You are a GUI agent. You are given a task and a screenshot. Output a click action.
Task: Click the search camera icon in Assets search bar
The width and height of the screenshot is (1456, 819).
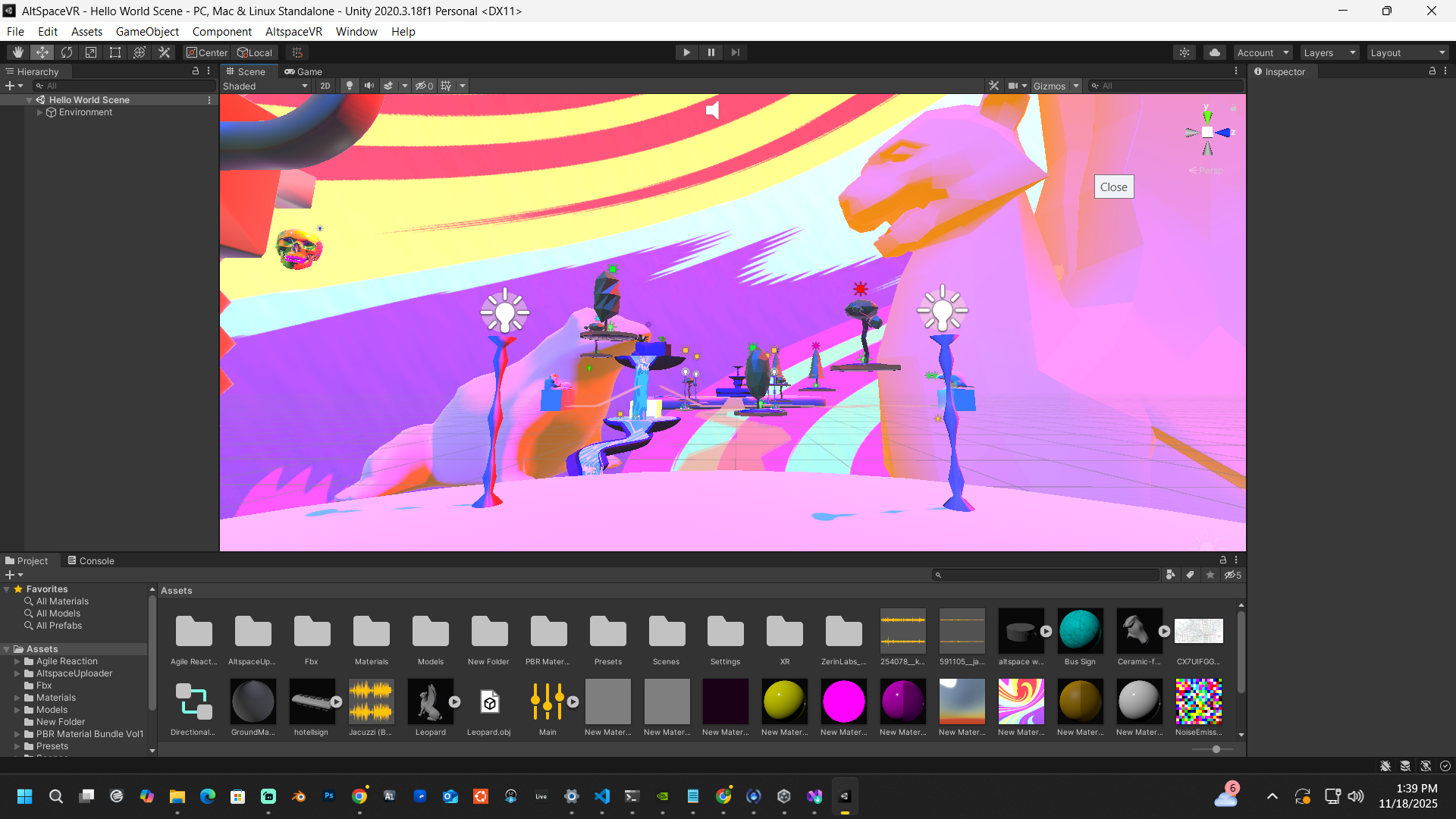pos(1170,575)
